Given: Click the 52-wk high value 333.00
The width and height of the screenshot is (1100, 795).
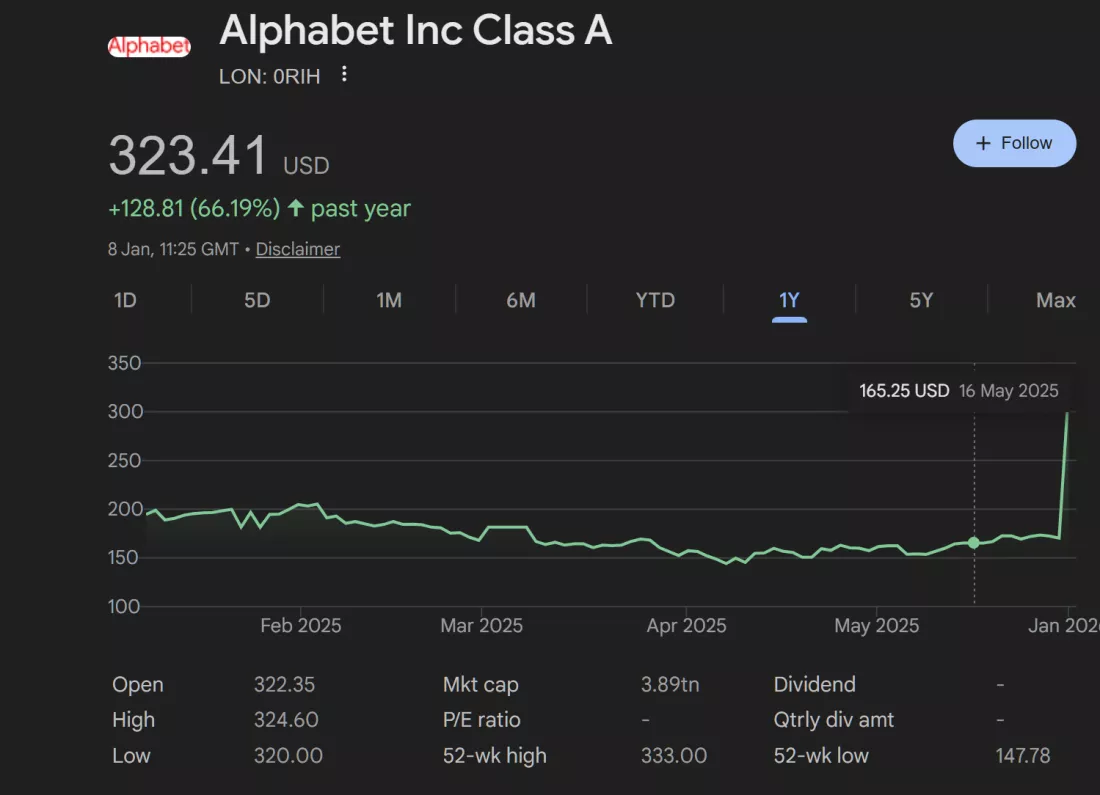Looking at the screenshot, I should [674, 756].
